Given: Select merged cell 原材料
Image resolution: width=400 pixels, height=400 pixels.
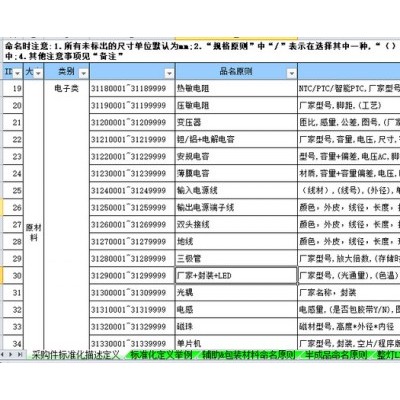Looking at the screenshot, I should (33, 215).
